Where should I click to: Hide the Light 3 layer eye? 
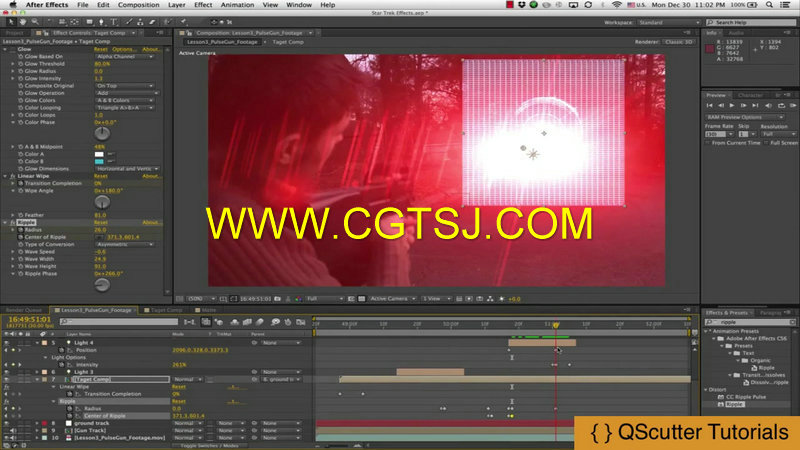pos(6,372)
